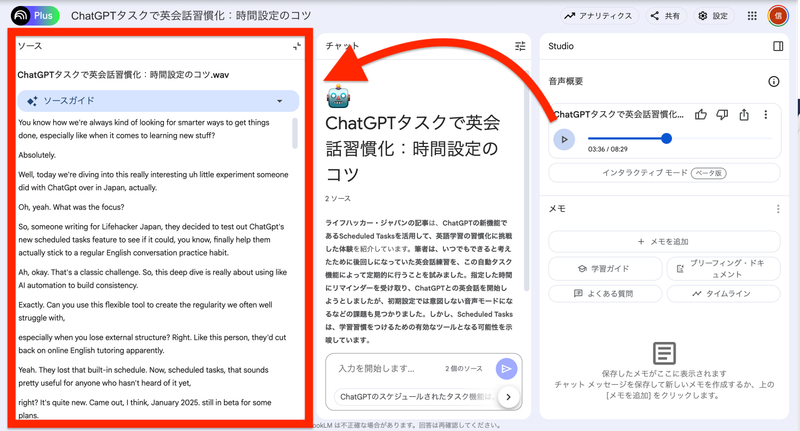
Task: Open chat configuration sliders icon
Action: pyautogui.click(x=520, y=46)
